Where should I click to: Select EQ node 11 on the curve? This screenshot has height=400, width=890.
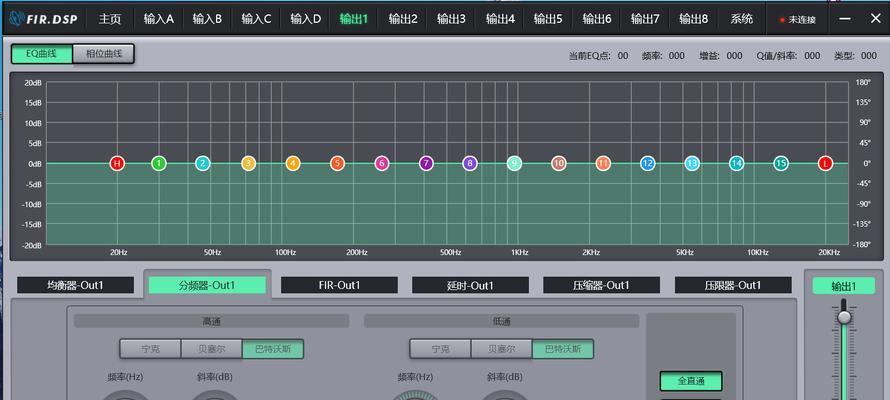603,163
